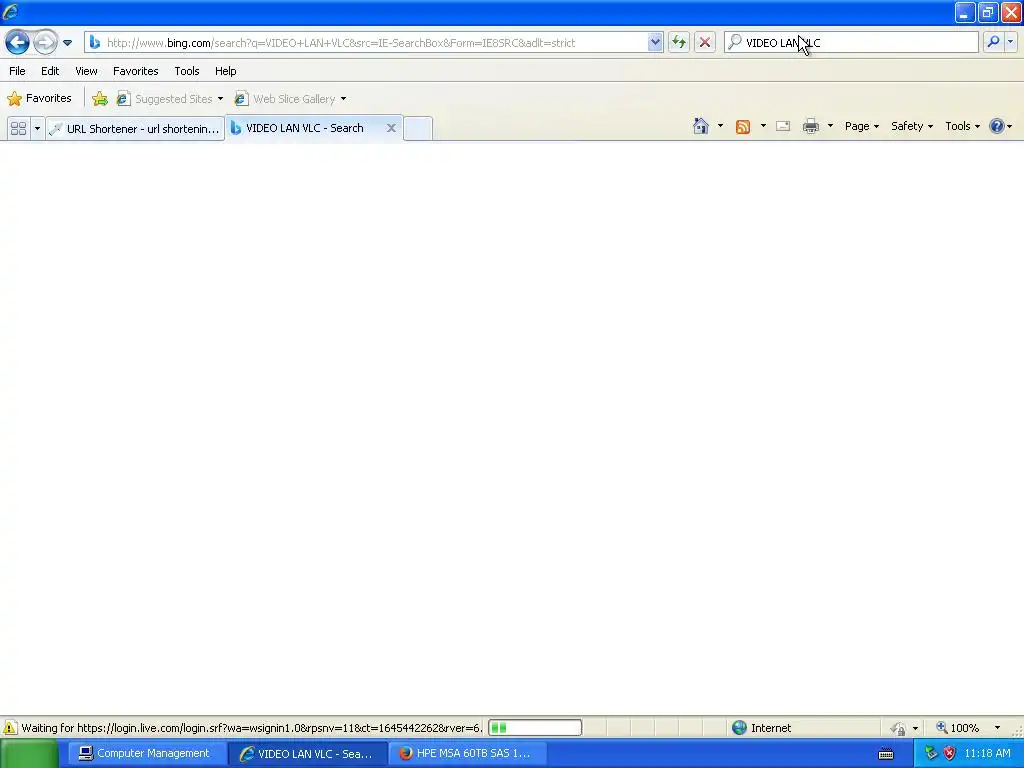Click the orange RSS Feeds icon
The height and width of the screenshot is (768, 1024).
tap(743, 127)
